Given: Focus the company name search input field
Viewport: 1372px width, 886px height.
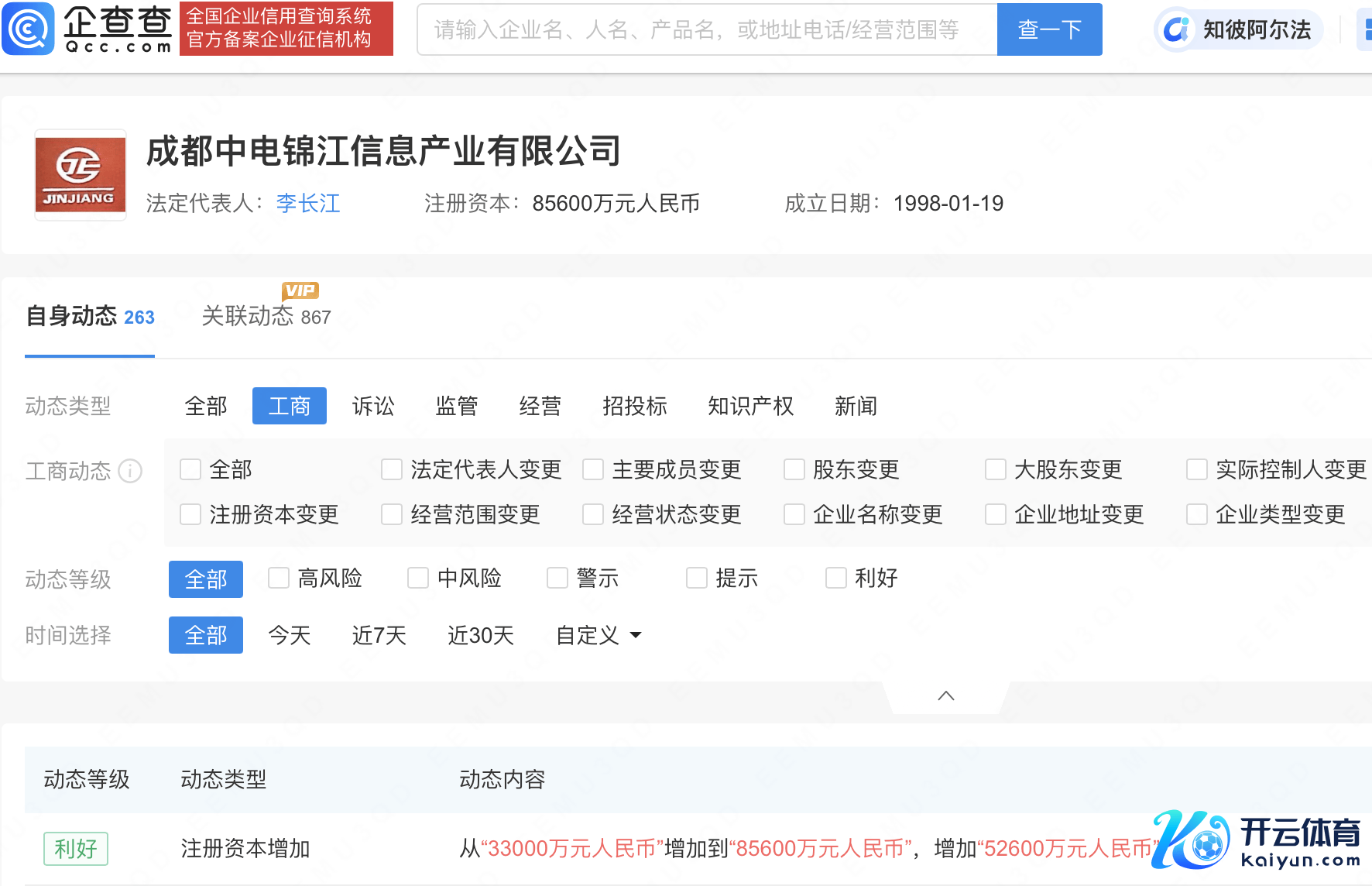Looking at the screenshot, I should 706,29.
